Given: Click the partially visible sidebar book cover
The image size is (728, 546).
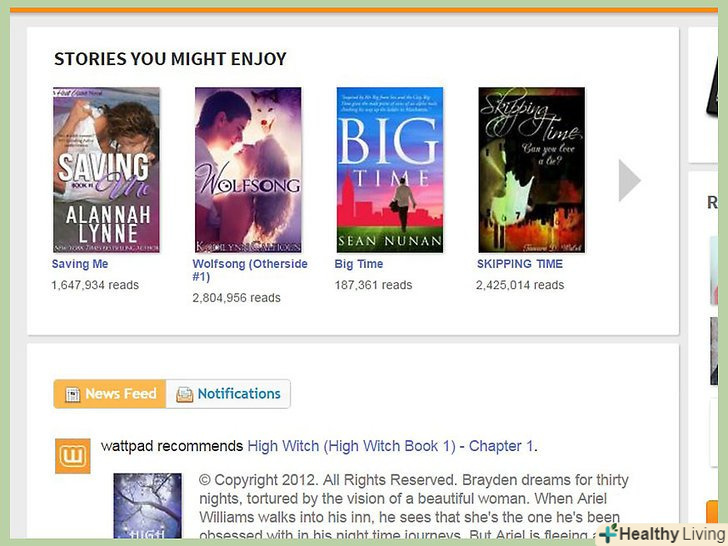Looking at the screenshot, I should (714, 271).
